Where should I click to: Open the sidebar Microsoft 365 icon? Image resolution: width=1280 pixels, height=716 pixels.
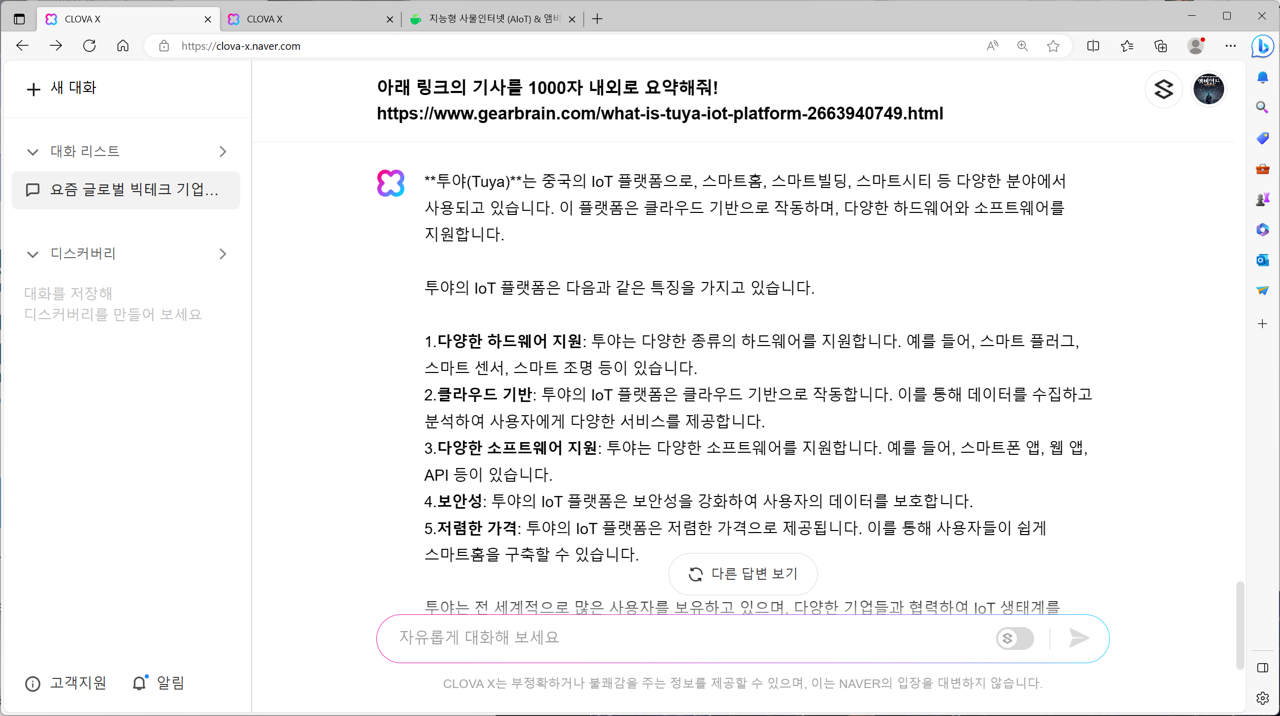pos(1263,230)
